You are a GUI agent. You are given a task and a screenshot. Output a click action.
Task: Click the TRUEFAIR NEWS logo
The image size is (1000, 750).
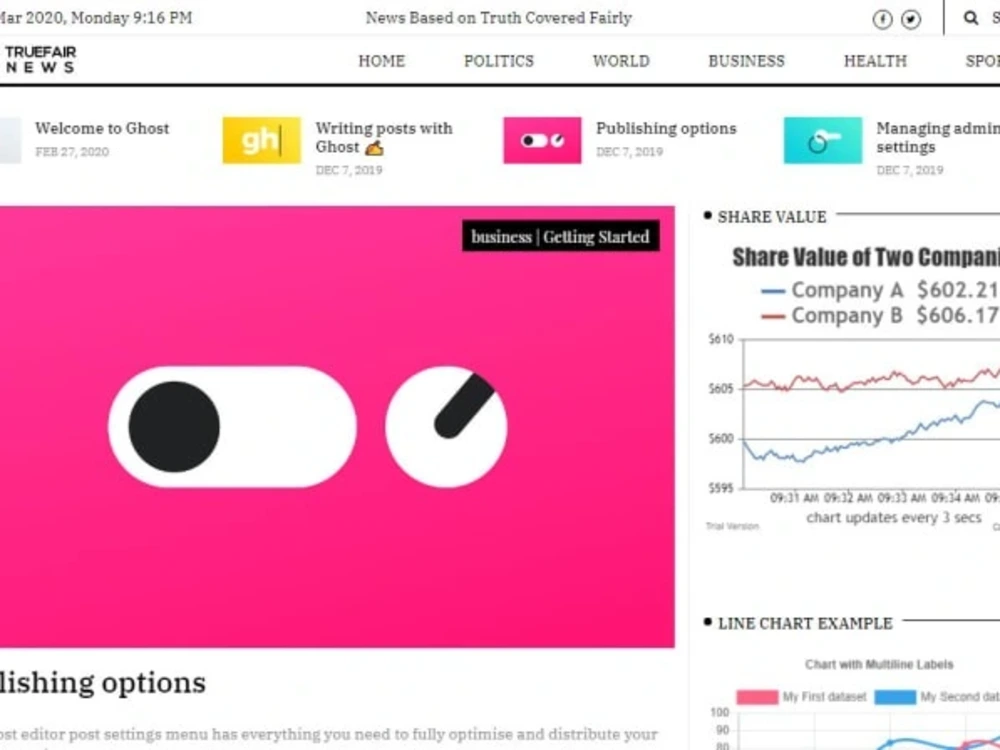tap(40, 59)
